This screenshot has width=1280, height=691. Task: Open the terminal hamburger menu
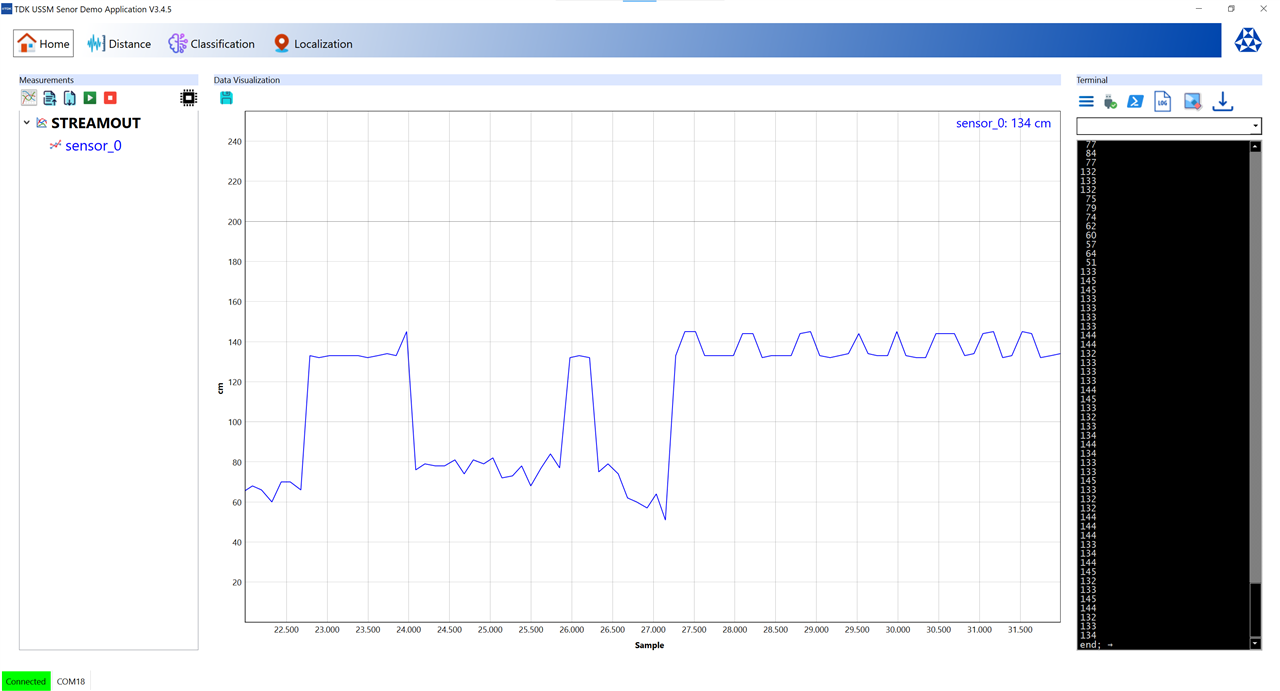[x=1086, y=102]
